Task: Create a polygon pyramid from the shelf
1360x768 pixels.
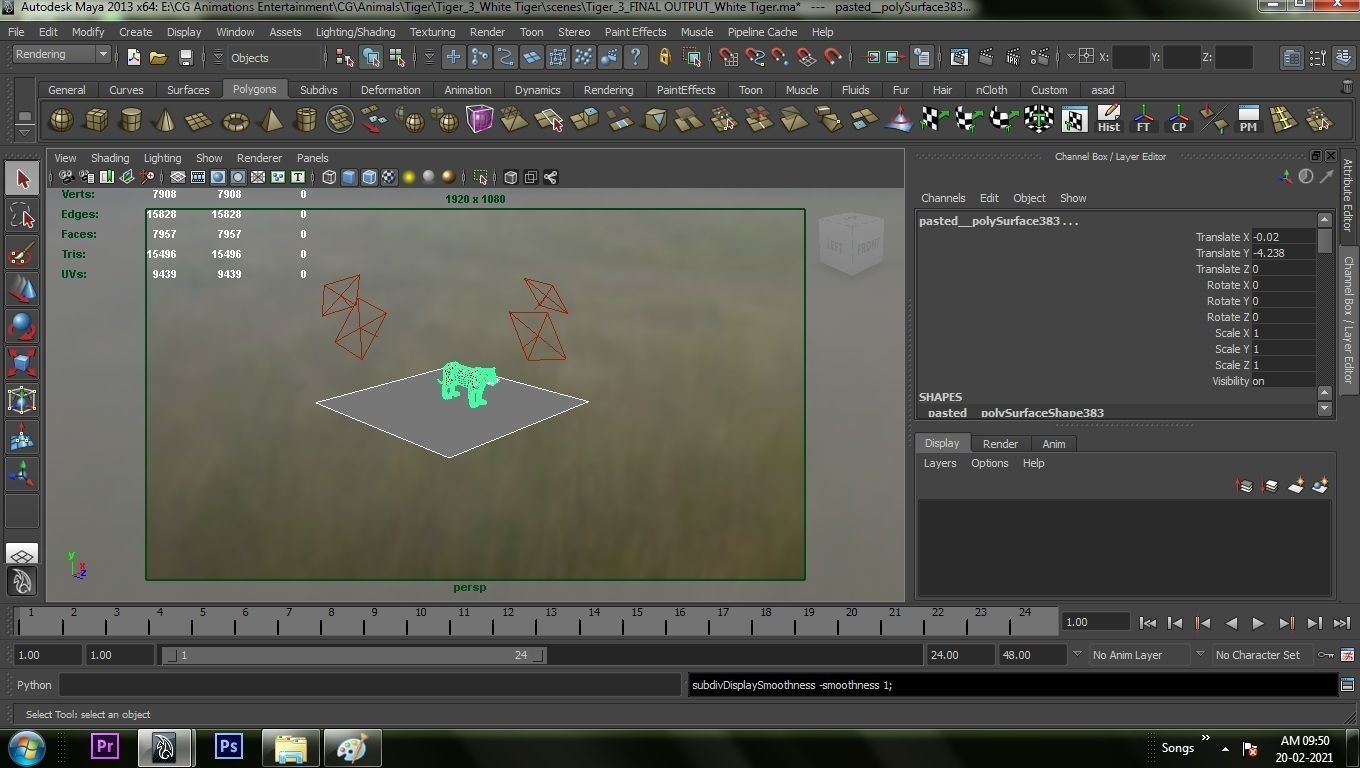Action: pyautogui.click(x=270, y=120)
